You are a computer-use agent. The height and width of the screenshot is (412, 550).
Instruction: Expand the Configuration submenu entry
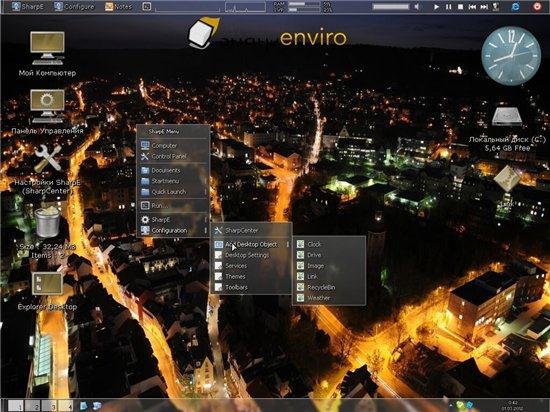[x=173, y=230]
